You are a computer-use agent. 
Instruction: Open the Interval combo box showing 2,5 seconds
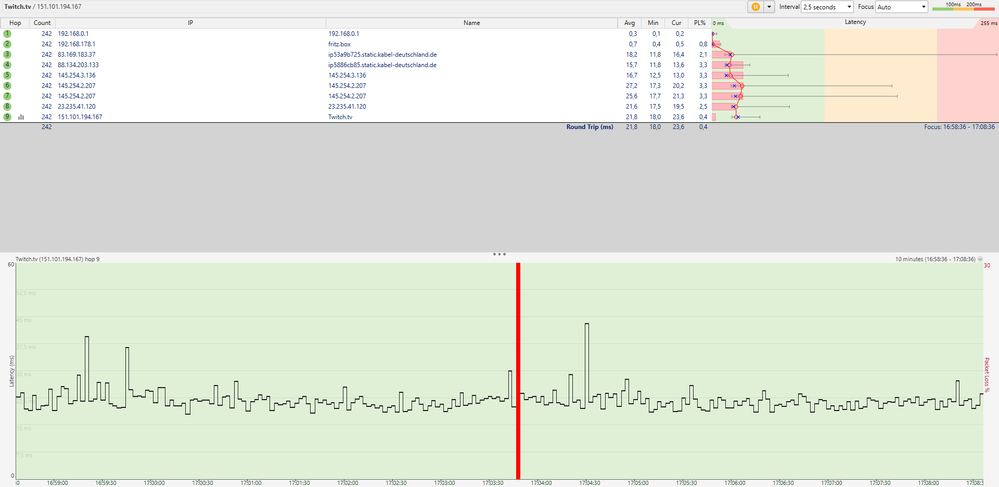click(827, 6)
